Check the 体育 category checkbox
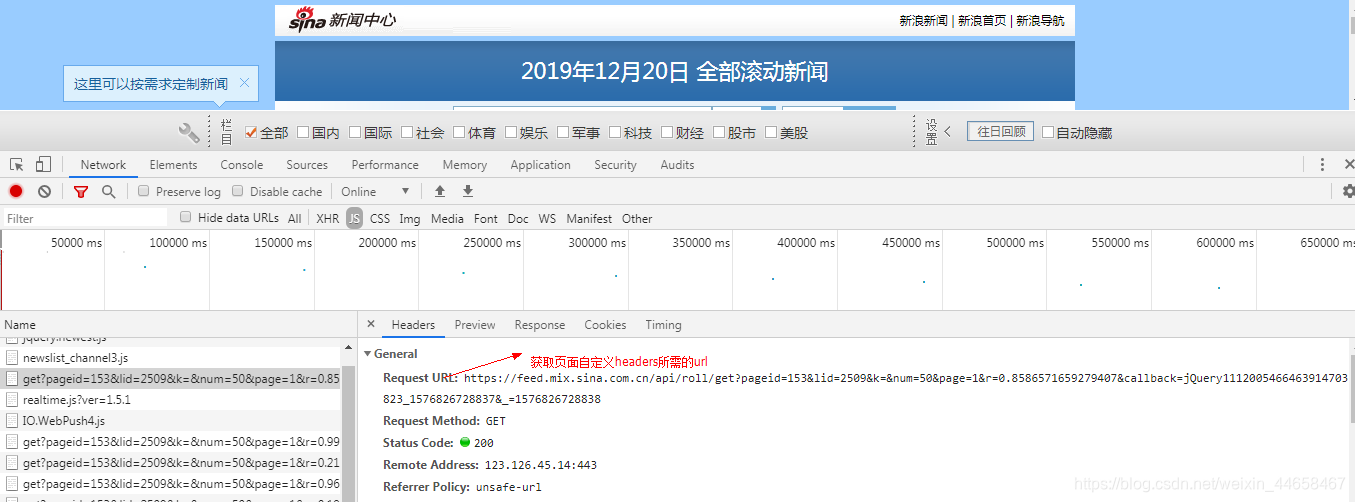 pos(459,132)
